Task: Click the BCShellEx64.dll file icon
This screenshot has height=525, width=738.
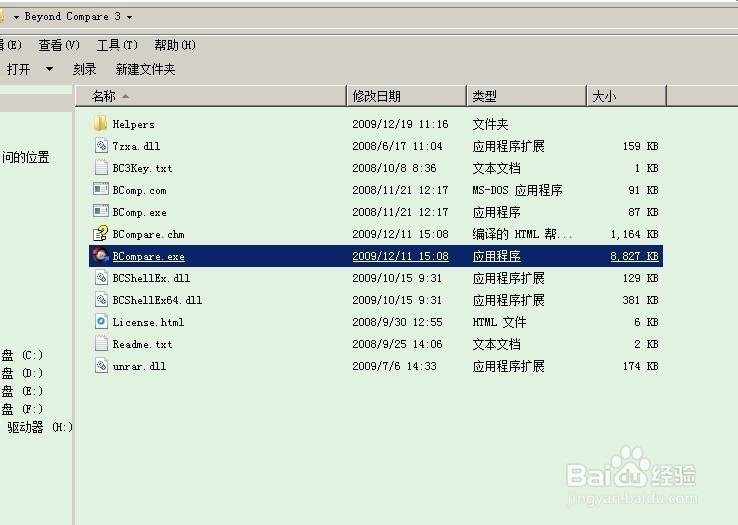Action: click(101, 299)
